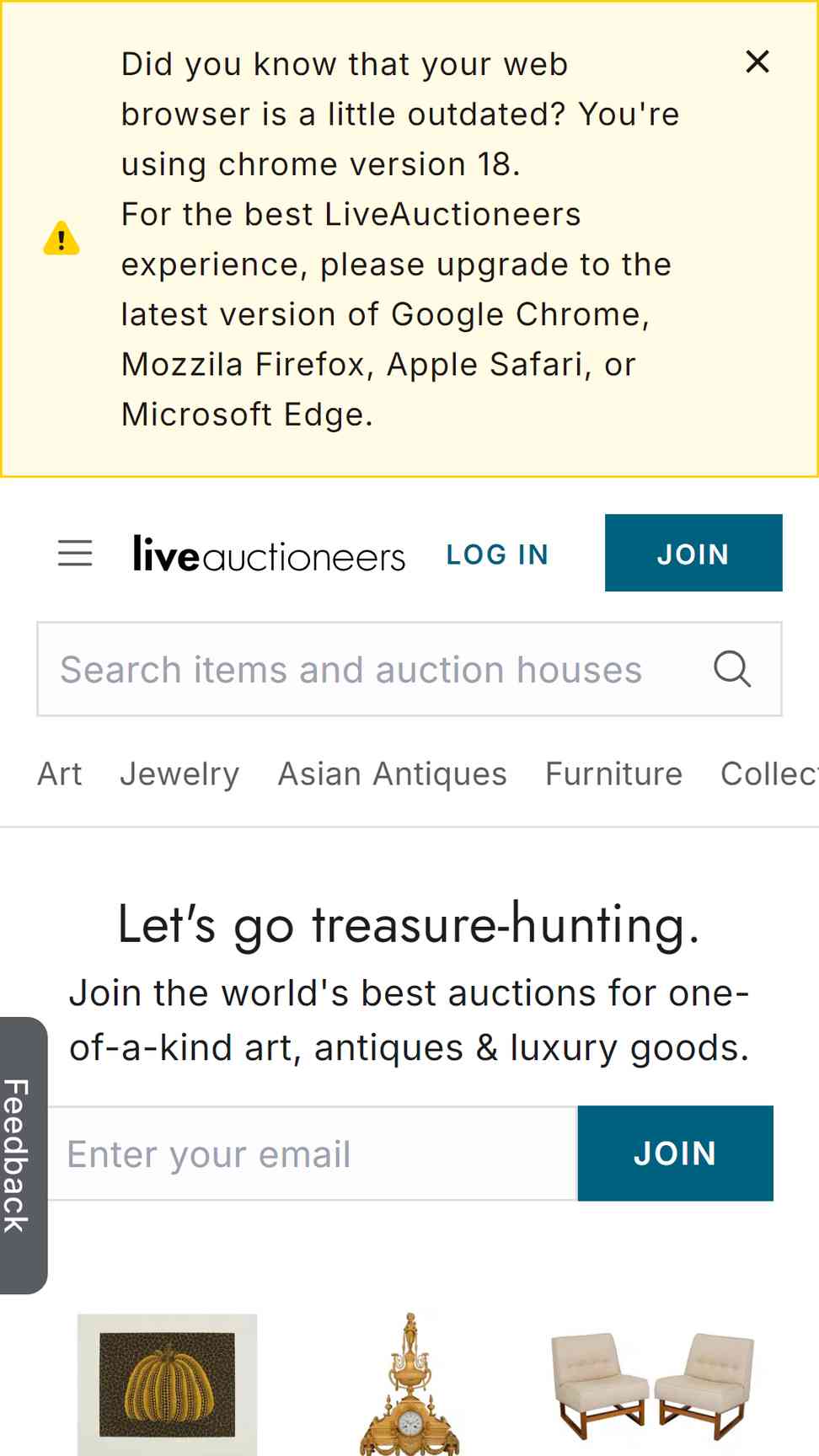
Task: Open the partially visible Collectibles category
Action: 769,773
